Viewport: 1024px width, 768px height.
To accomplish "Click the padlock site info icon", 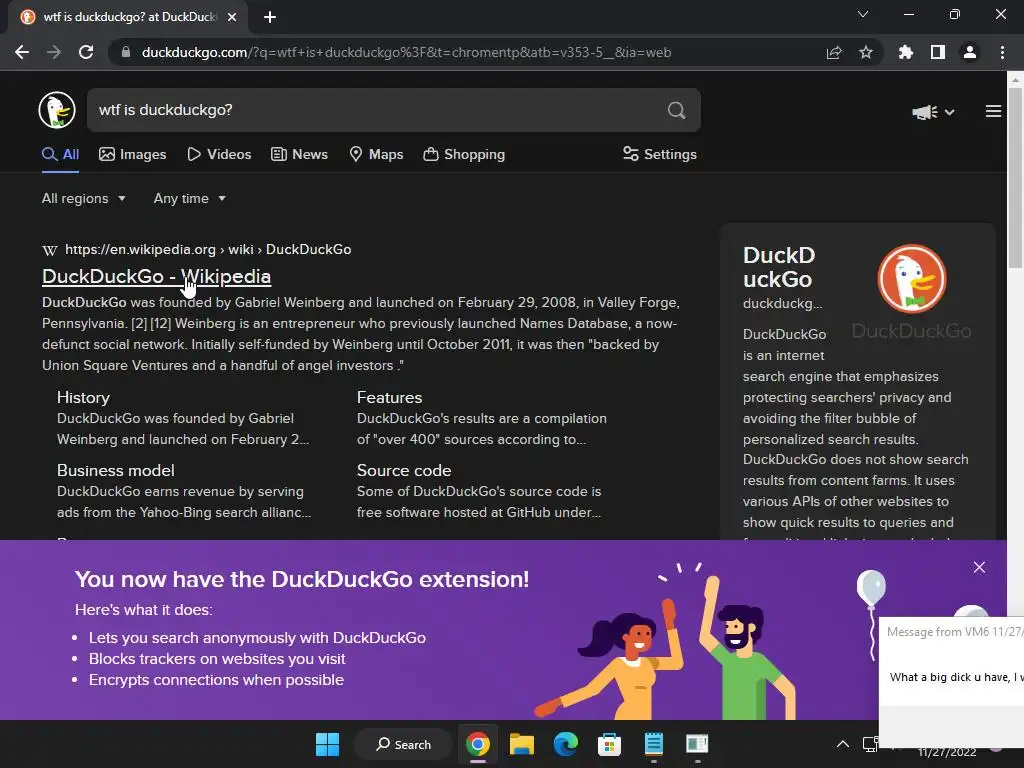I will [x=125, y=52].
